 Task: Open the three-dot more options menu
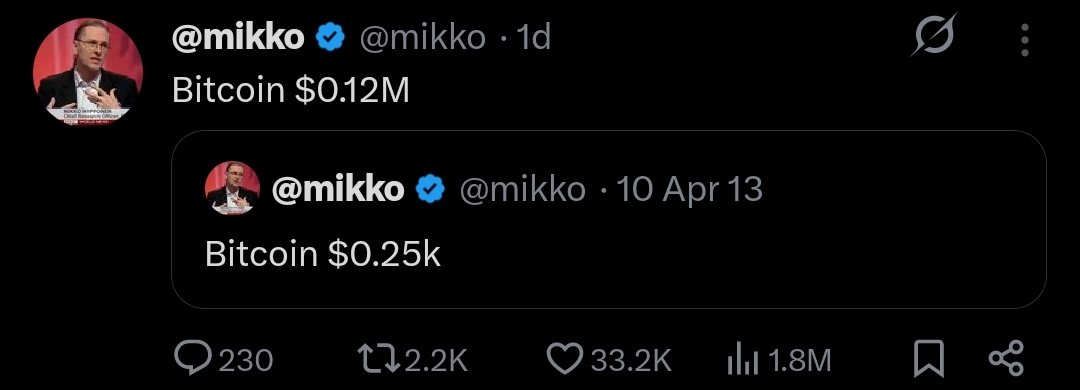click(x=1025, y=40)
